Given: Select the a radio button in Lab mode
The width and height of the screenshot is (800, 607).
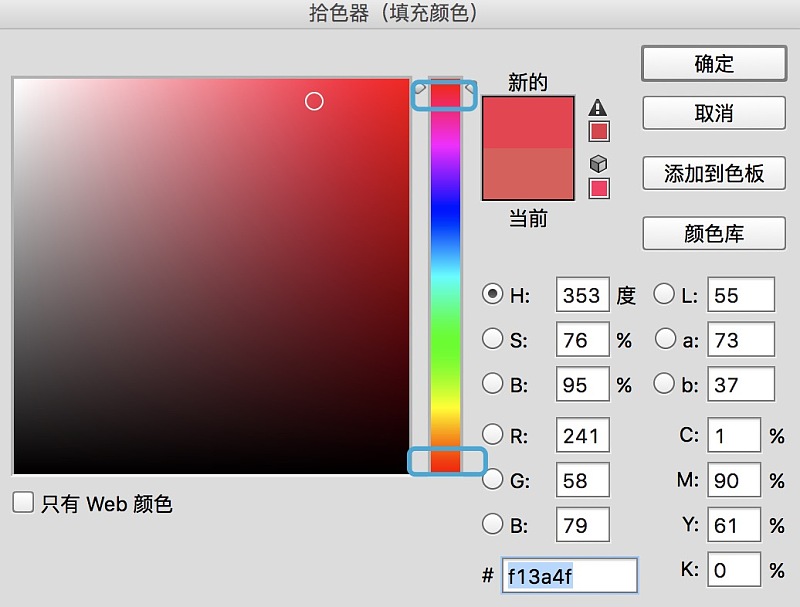Looking at the screenshot, I should [665, 339].
